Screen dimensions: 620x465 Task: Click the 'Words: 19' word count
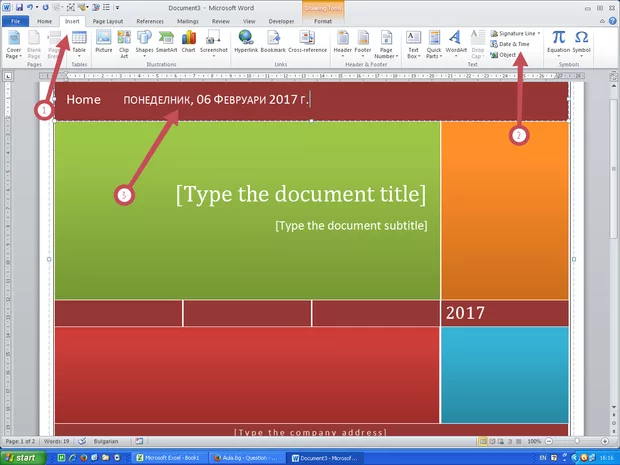pyautogui.click(x=57, y=441)
